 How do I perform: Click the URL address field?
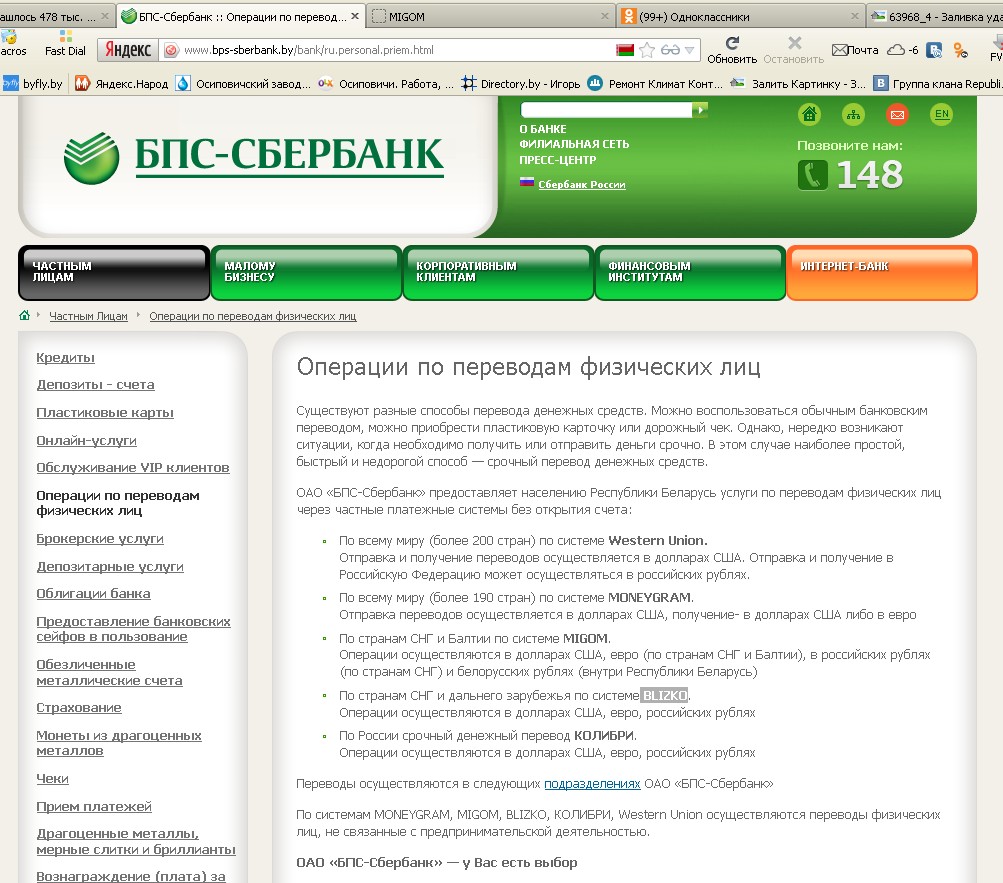point(395,50)
